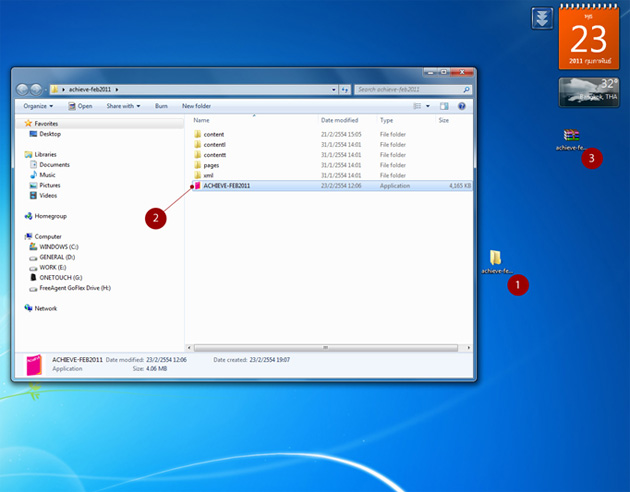Open the Videos library

pyautogui.click(x=48, y=196)
